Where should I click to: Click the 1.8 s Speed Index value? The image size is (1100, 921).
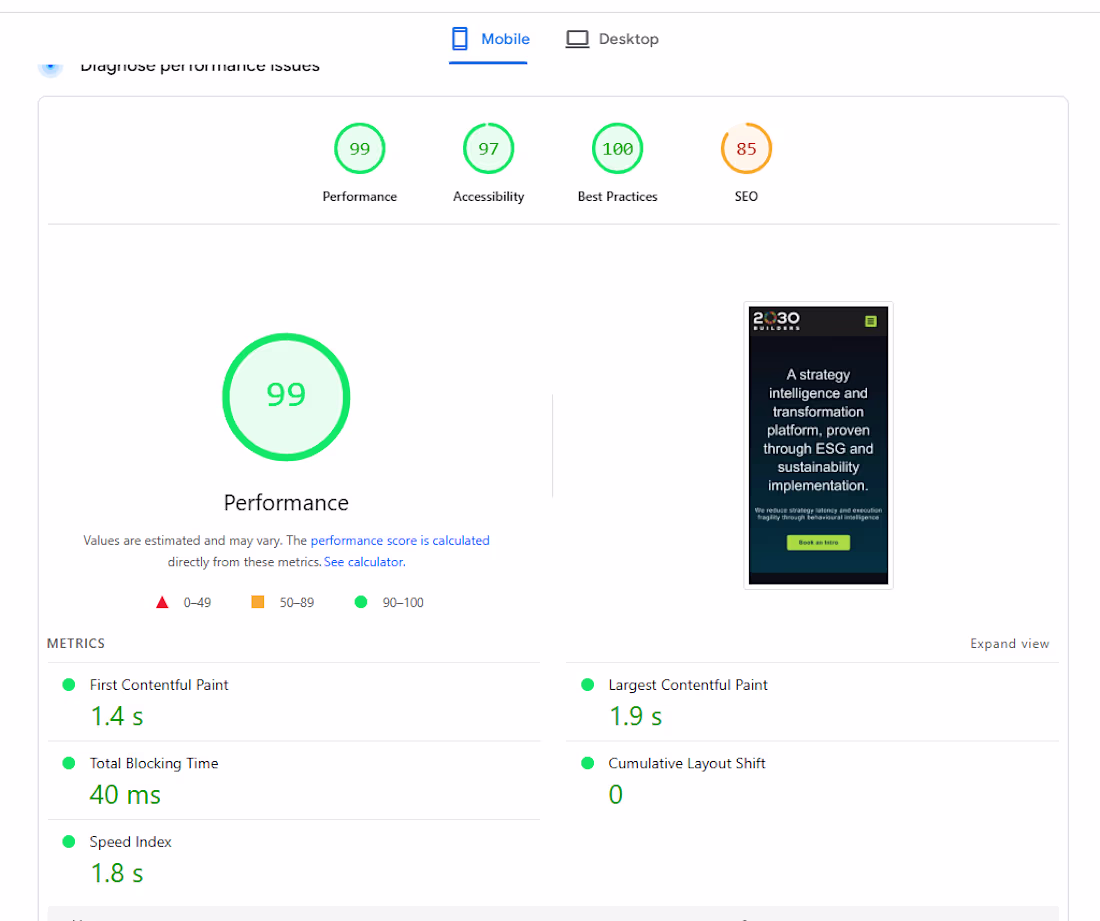point(116,873)
